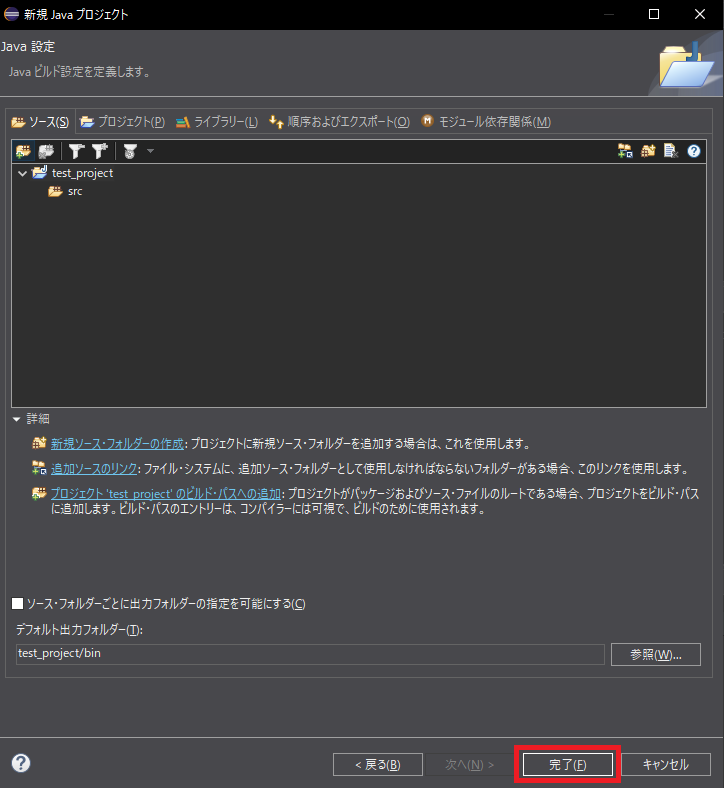This screenshot has height=788, width=724.
Task: Maximize the 新規 Java プロジェクト dialog
Action: [x=654, y=14]
